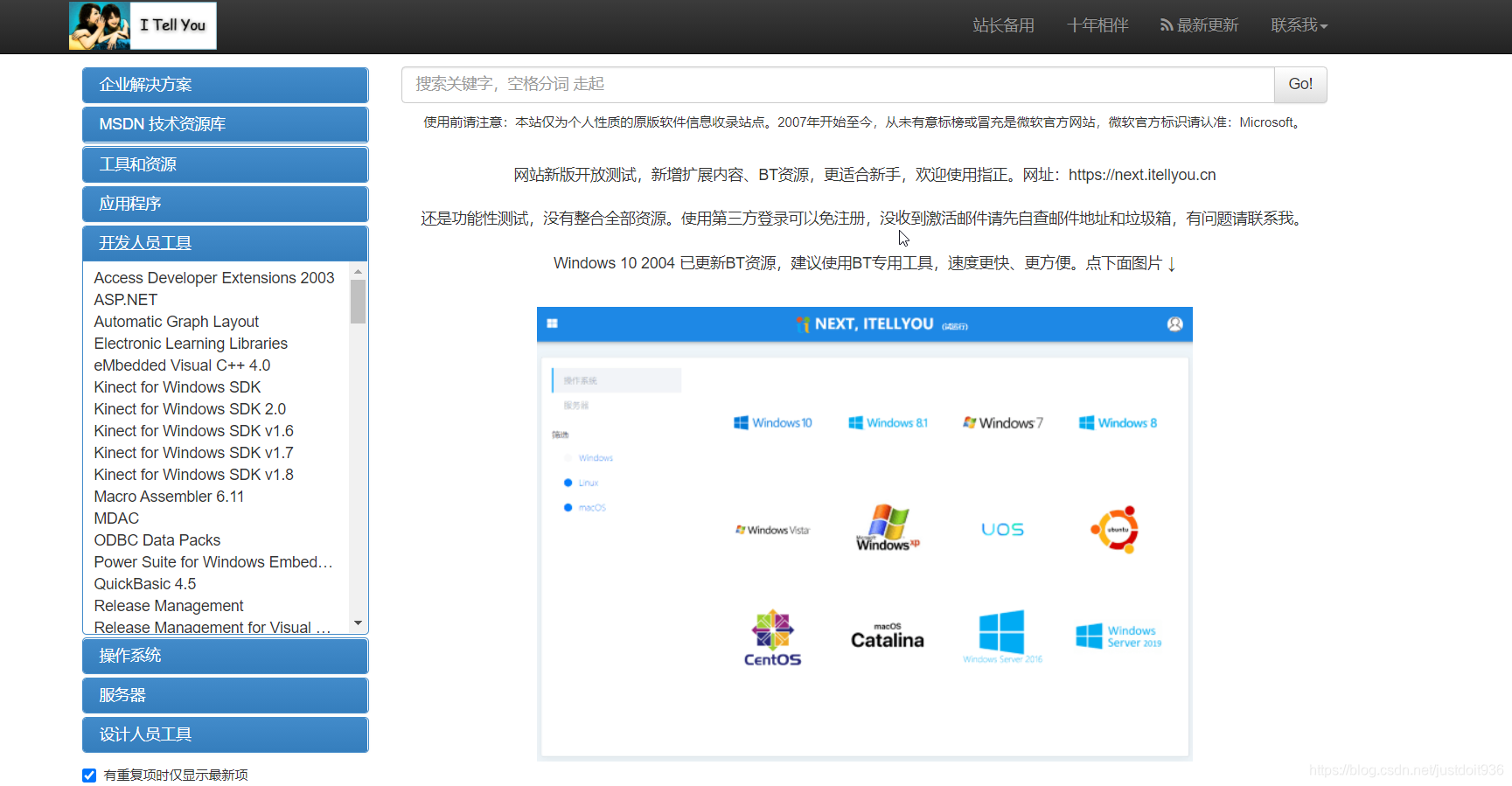Click the Windows Server 2016 logo
This screenshot has height=786, width=1512.
pos(1002,636)
